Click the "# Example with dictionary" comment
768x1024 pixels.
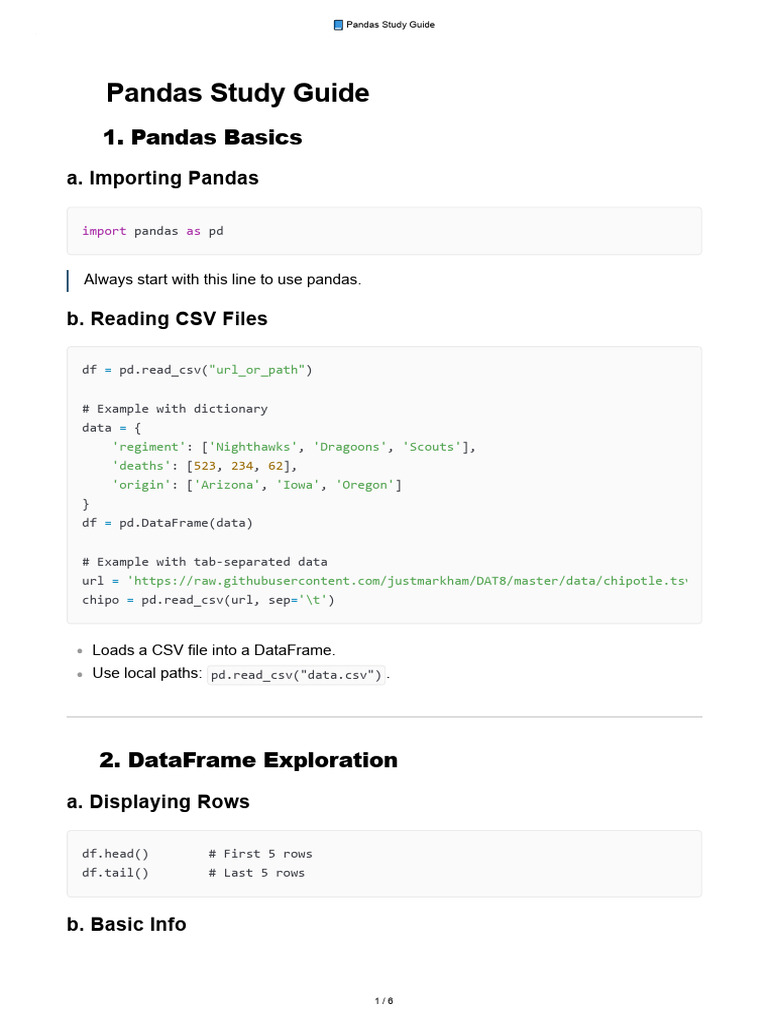(175, 408)
